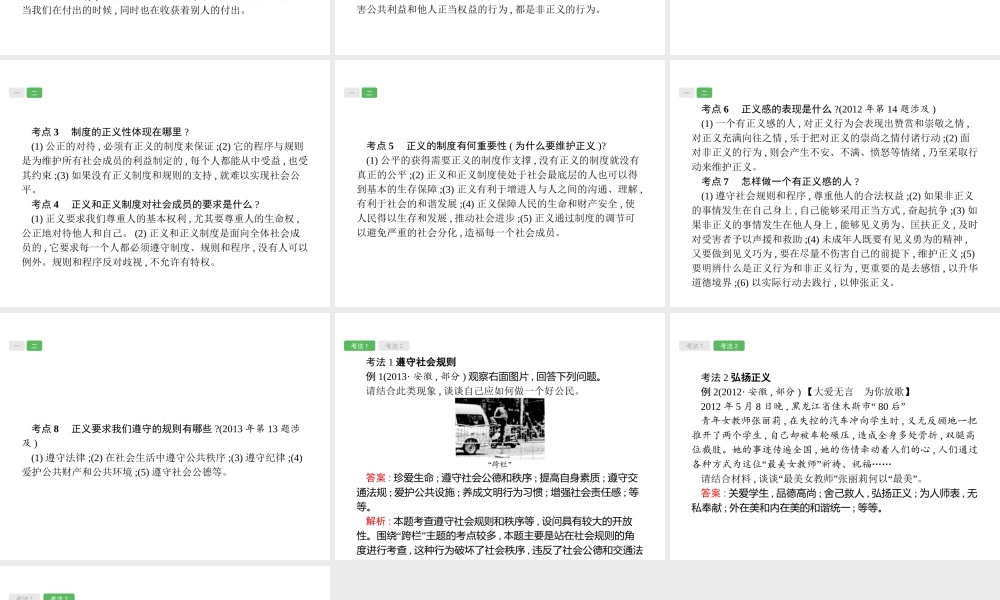Click the heading 考点7 怎样做一个有正义感的人
The height and width of the screenshot is (600, 1000).
780,182
